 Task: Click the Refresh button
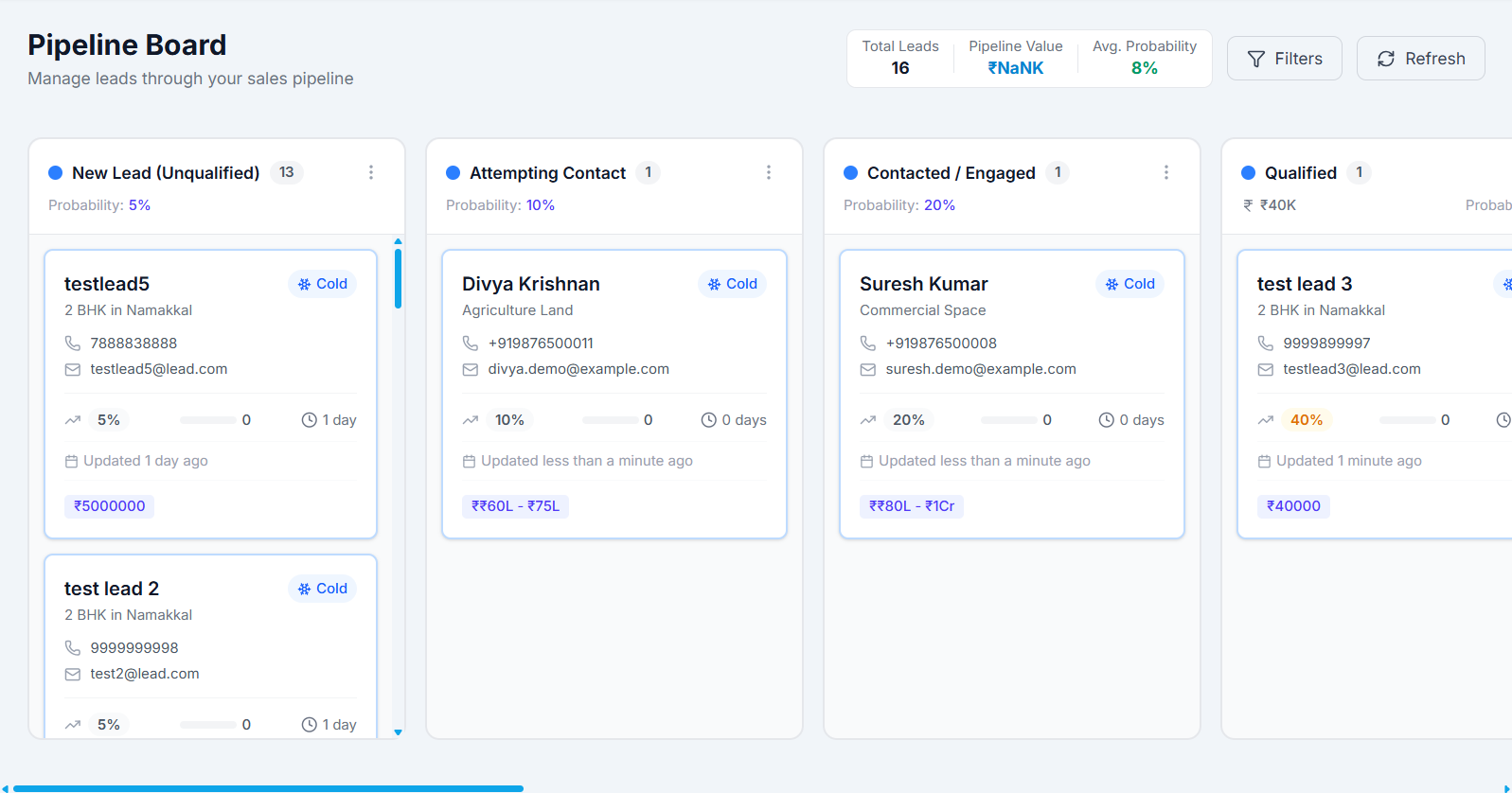click(1420, 59)
